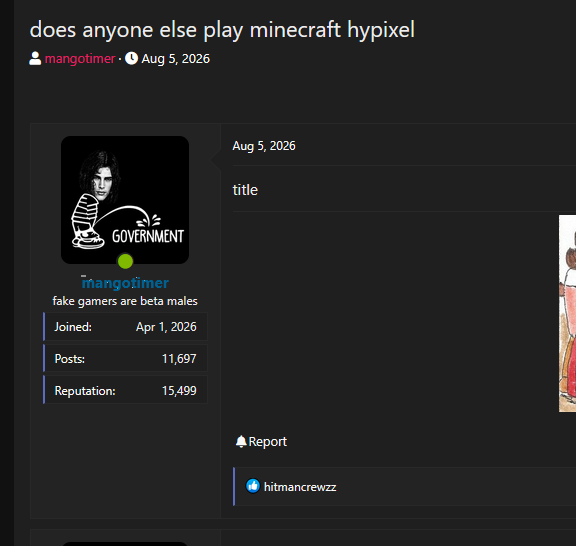
Task: Open the post timestamp Aug 5, 2026
Action: tap(264, 146)
